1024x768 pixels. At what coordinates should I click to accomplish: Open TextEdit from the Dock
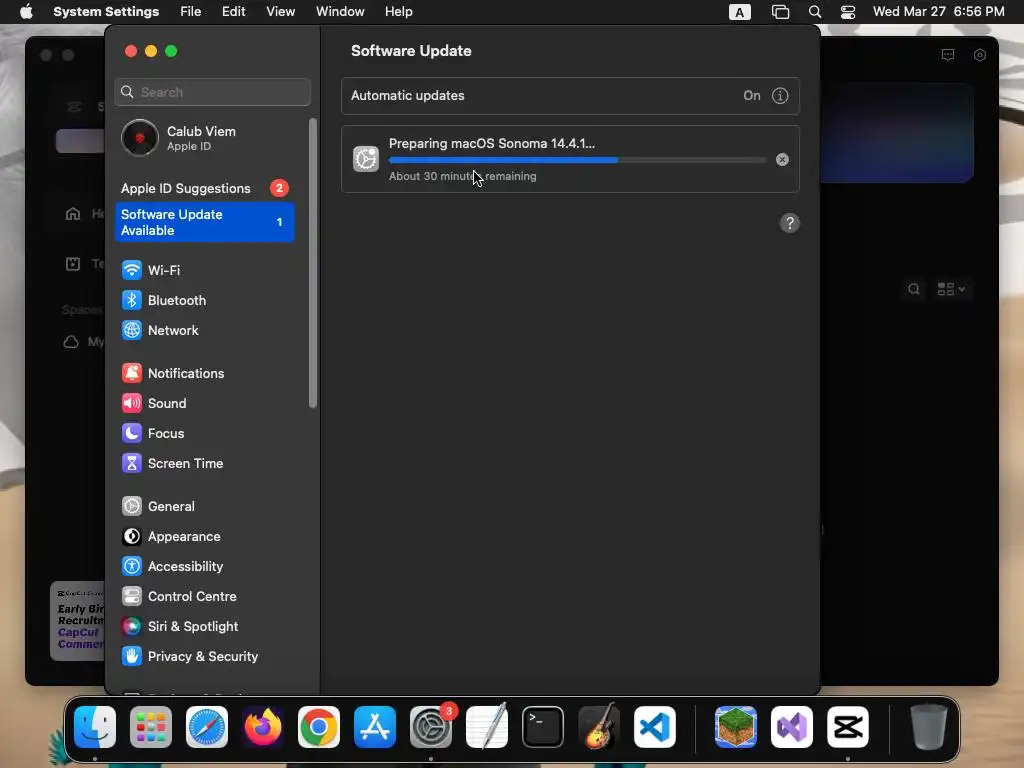(487, 726)
